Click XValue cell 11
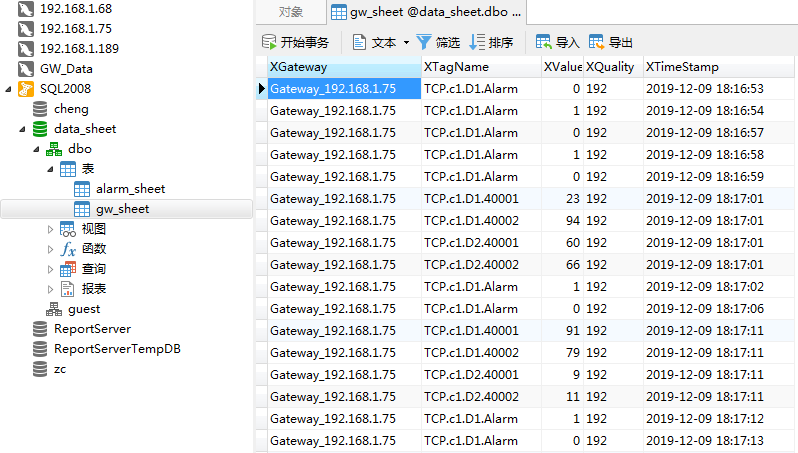Screen dimensions: 798x453 point(562,397)
